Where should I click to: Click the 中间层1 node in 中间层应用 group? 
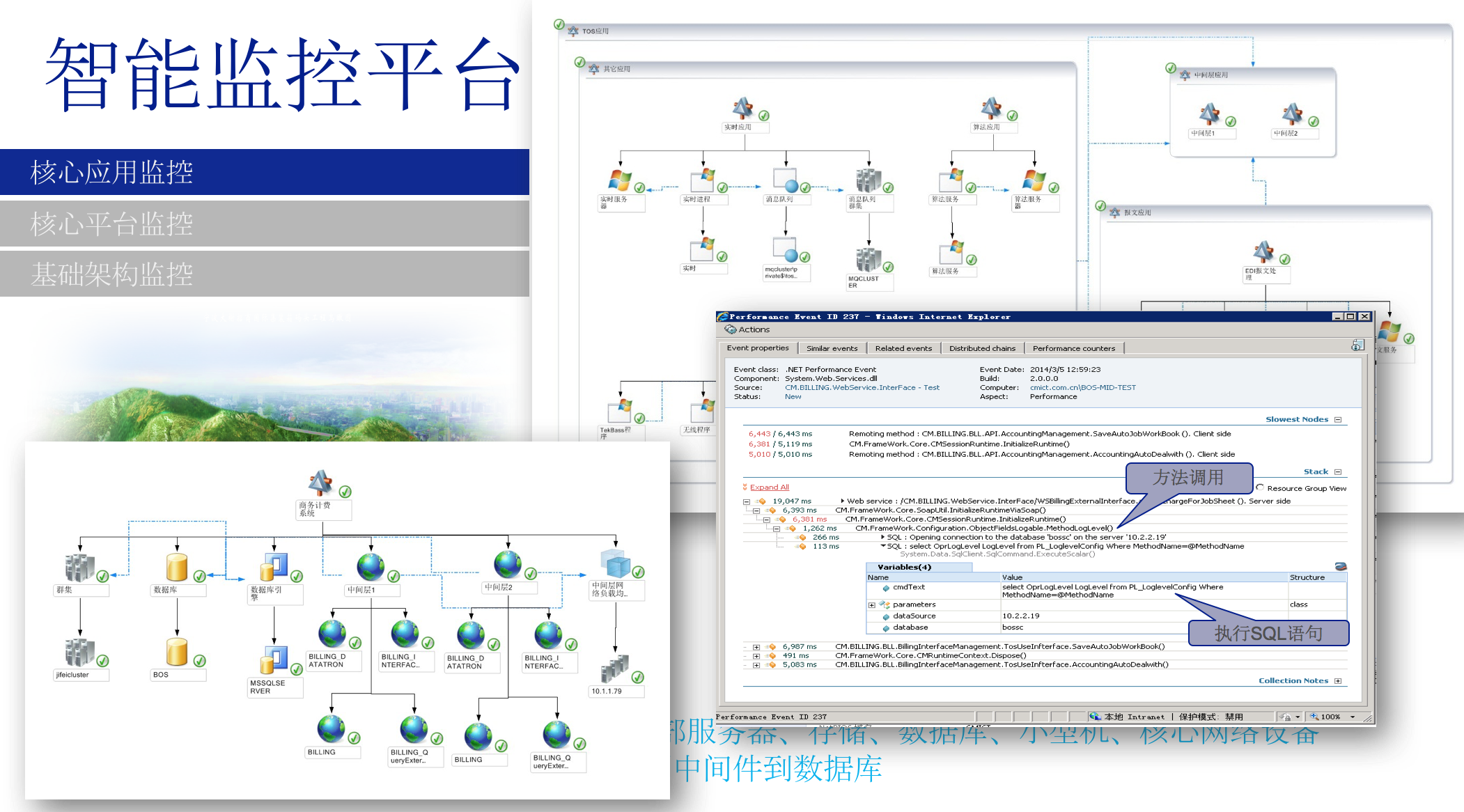[x=1210, y=114]
